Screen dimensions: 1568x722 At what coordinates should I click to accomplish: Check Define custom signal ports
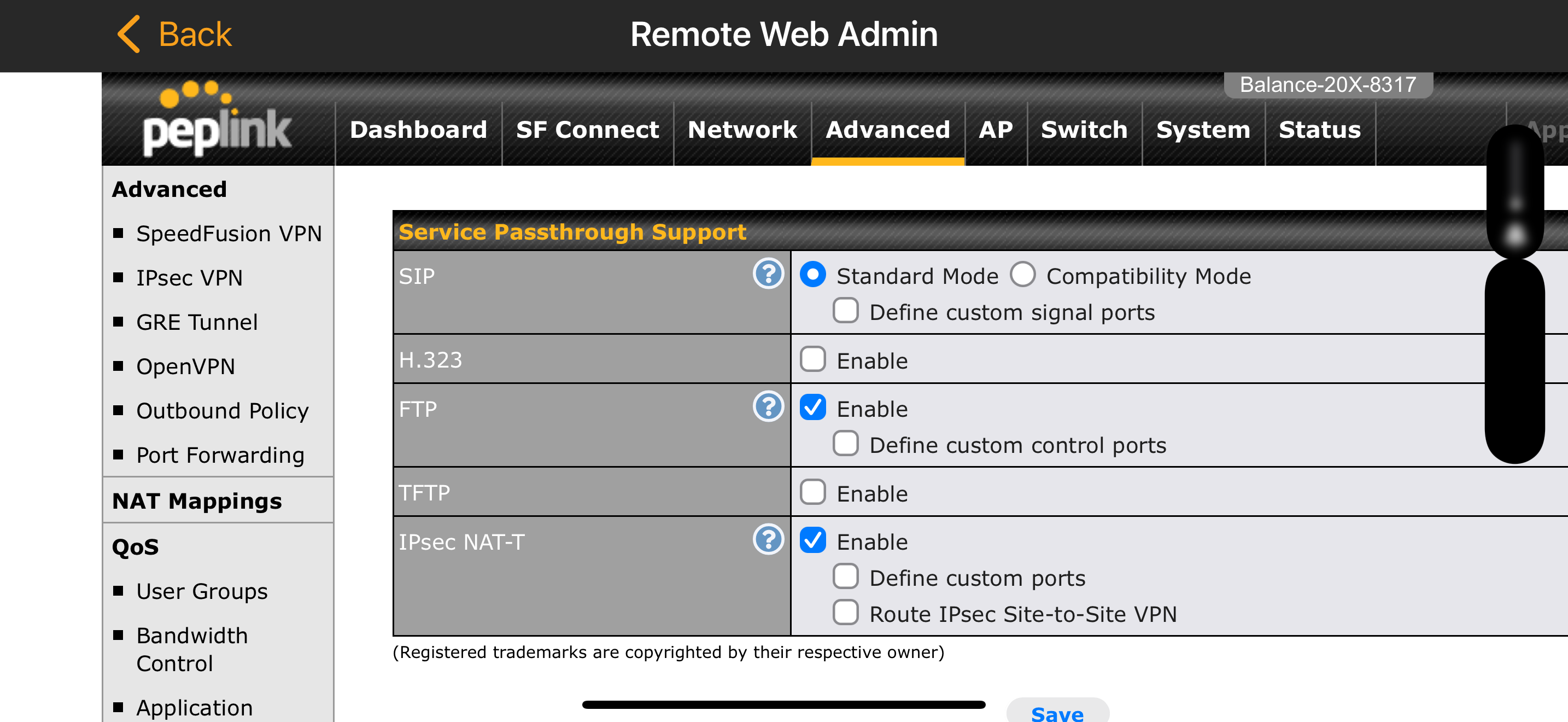(x=845, y=311)
